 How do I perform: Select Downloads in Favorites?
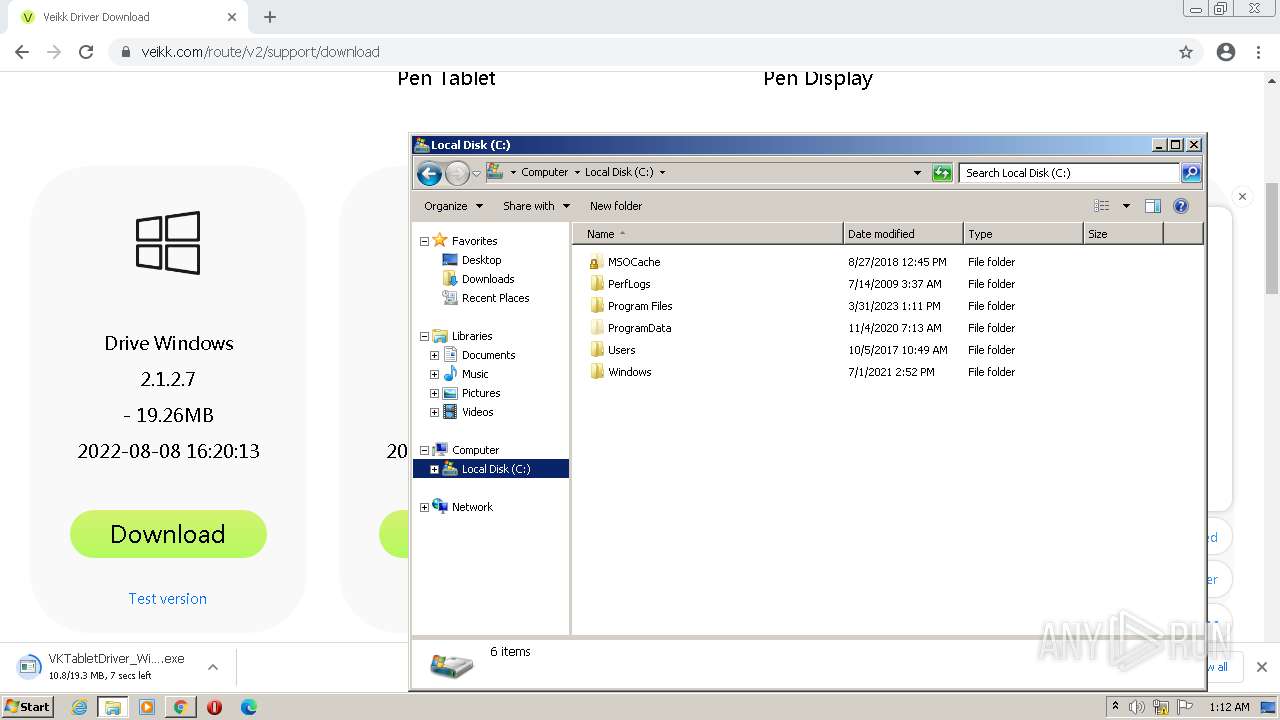coord(488,279)
